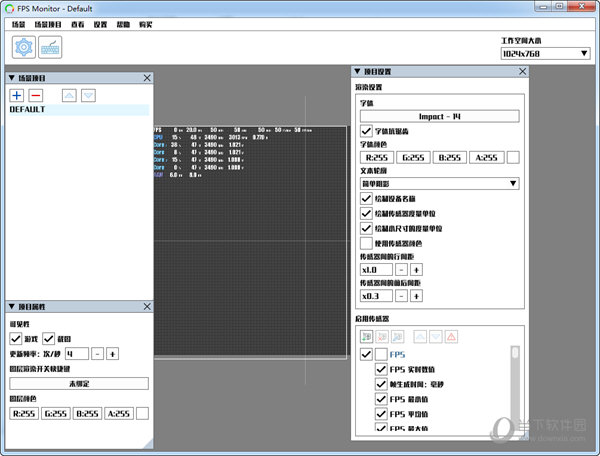Close the item settings panel on the right

(x=523, y=72)
